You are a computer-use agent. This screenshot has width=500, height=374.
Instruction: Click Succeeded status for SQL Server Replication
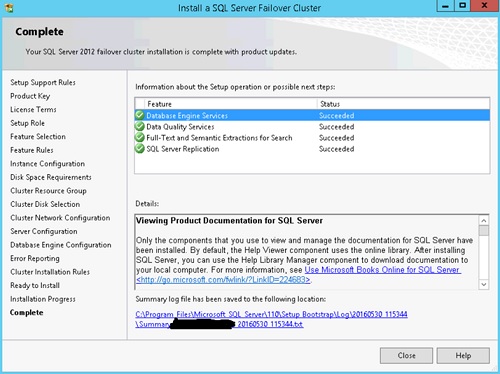(337, 149)
